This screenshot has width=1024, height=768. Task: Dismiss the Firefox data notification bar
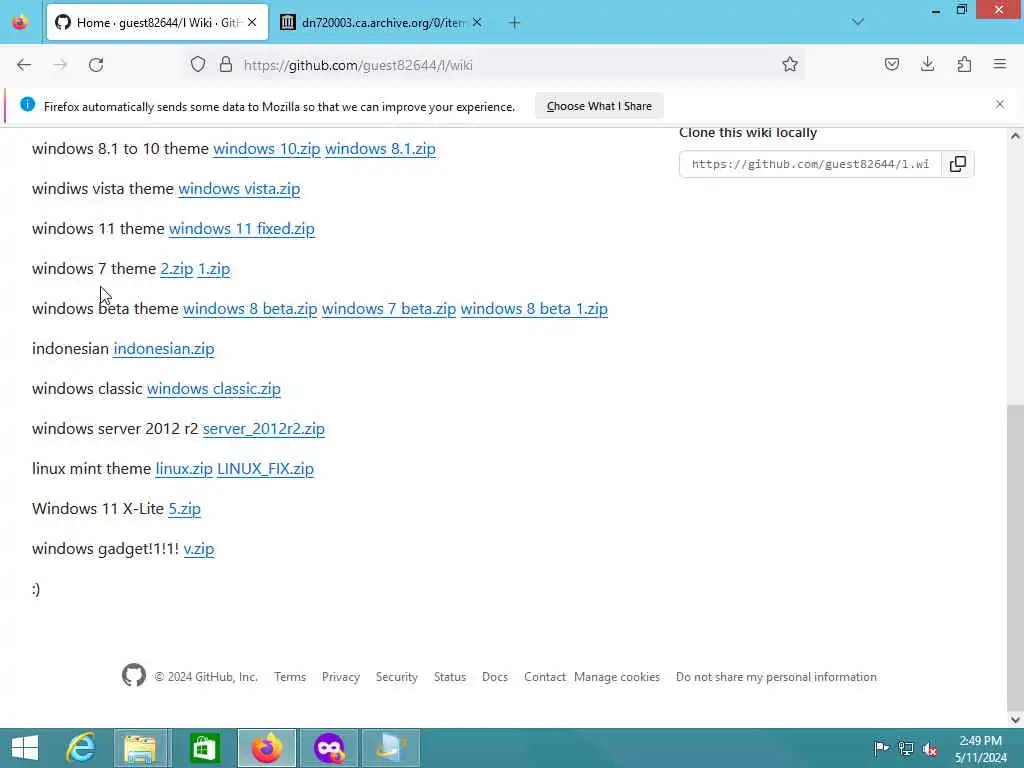[x=1000, y=104]
